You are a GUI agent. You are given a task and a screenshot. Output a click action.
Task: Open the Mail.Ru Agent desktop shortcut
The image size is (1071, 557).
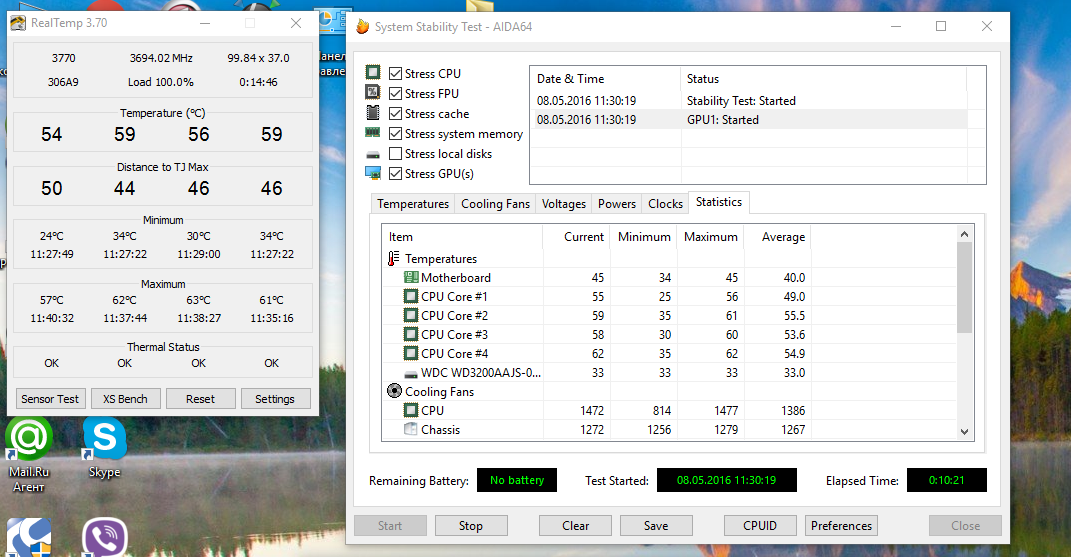coord(29,455)
